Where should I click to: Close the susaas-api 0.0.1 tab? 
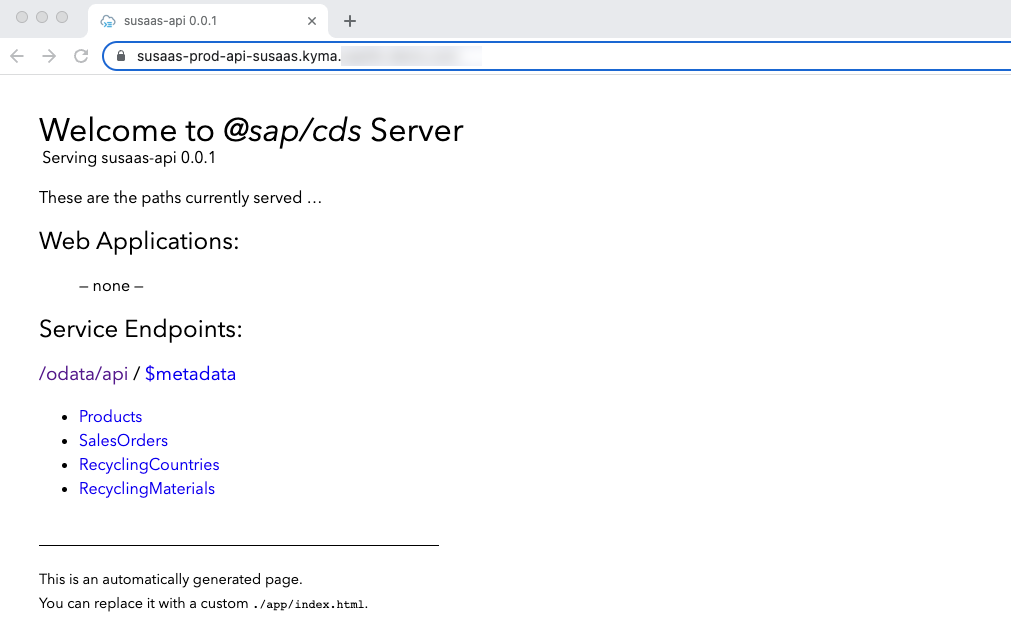click(x=312, y=21)
